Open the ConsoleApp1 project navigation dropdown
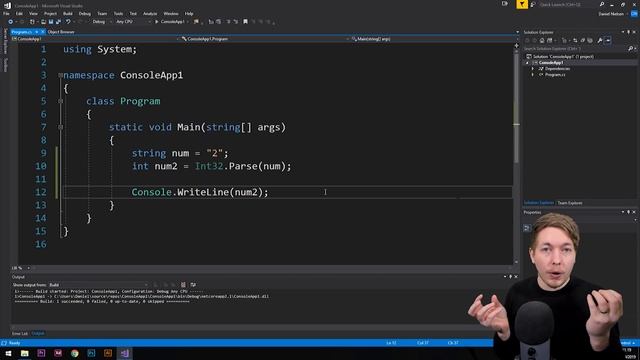640x360 pixels. coord(95,39)
